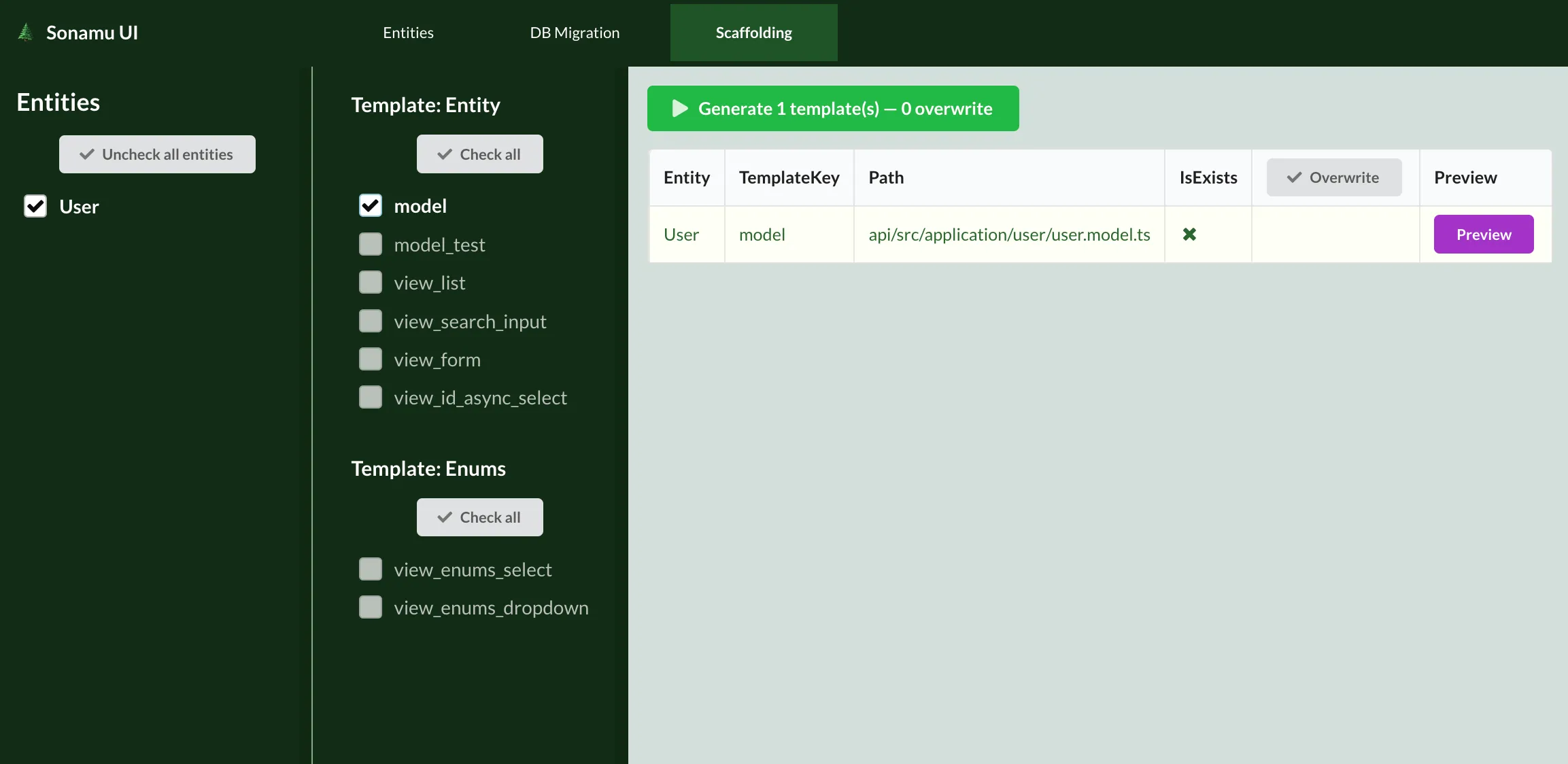1568x764 pixels.
Task: Switch to the DB Migration tab
Action: click(x=575, y=33)
